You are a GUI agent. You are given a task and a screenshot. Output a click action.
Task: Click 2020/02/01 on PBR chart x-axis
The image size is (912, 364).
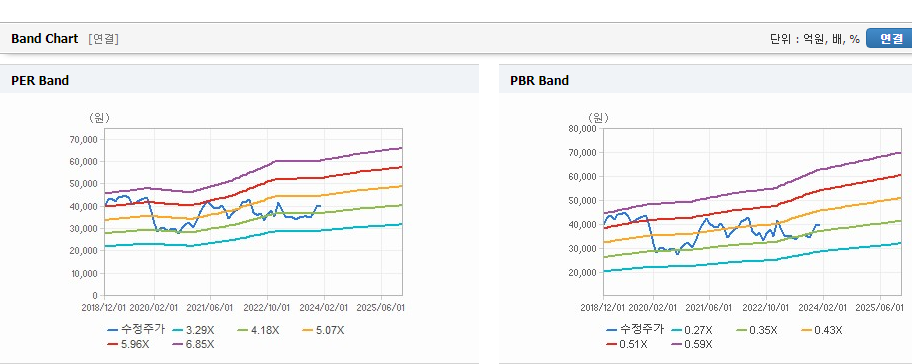point(654,308)
